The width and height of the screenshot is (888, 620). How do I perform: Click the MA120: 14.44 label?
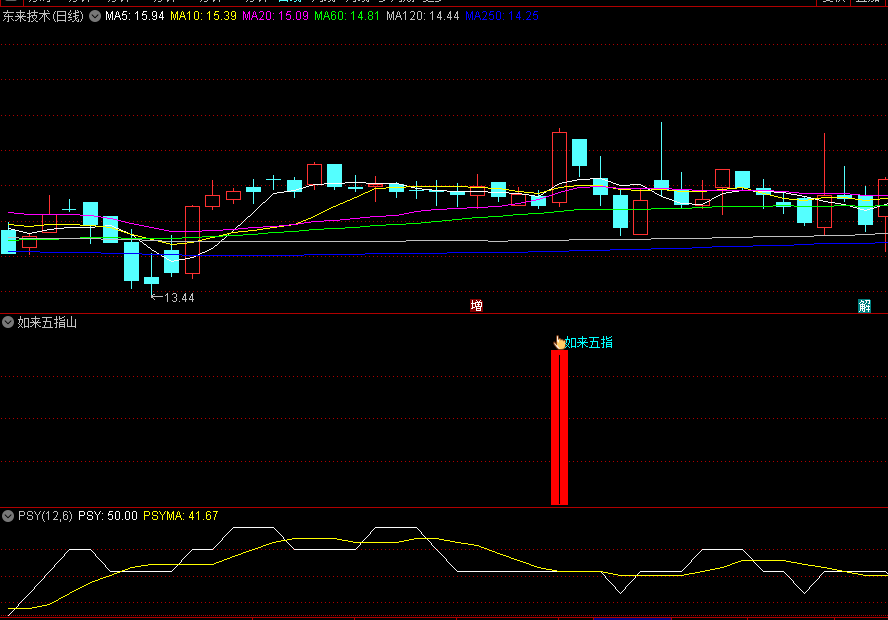(422, 16)
